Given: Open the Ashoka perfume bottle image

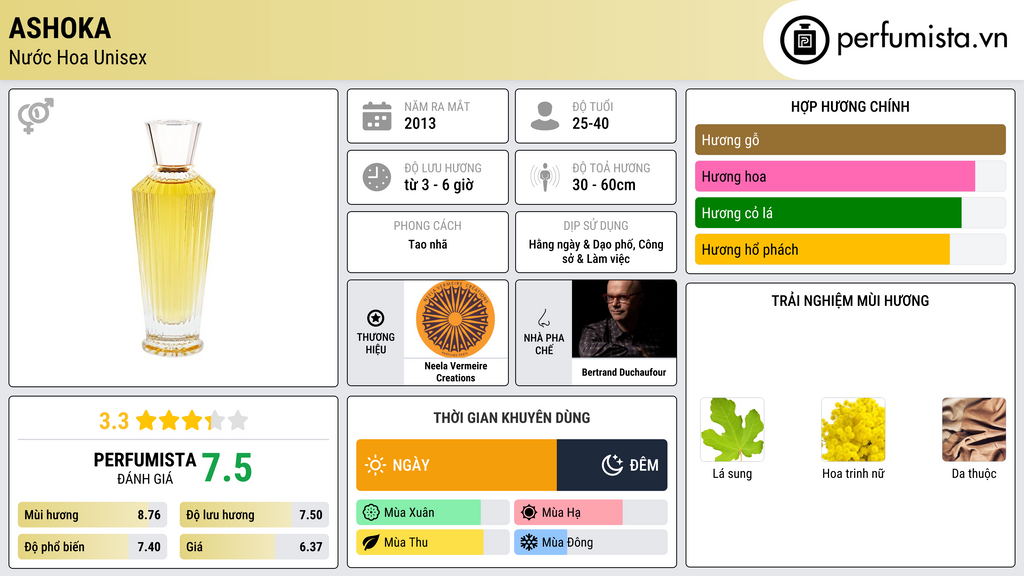Looking at the screenshot, I should tap(173, 238).
